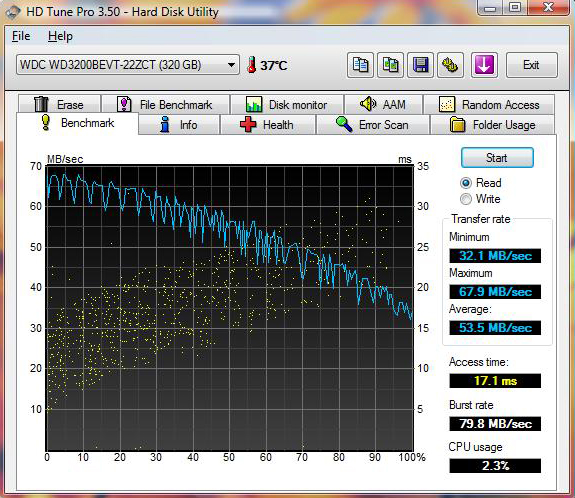This screenshot has height=498, width=575.
Task: Click the Average transfer rate value field
Action: (x=495, y=327)
